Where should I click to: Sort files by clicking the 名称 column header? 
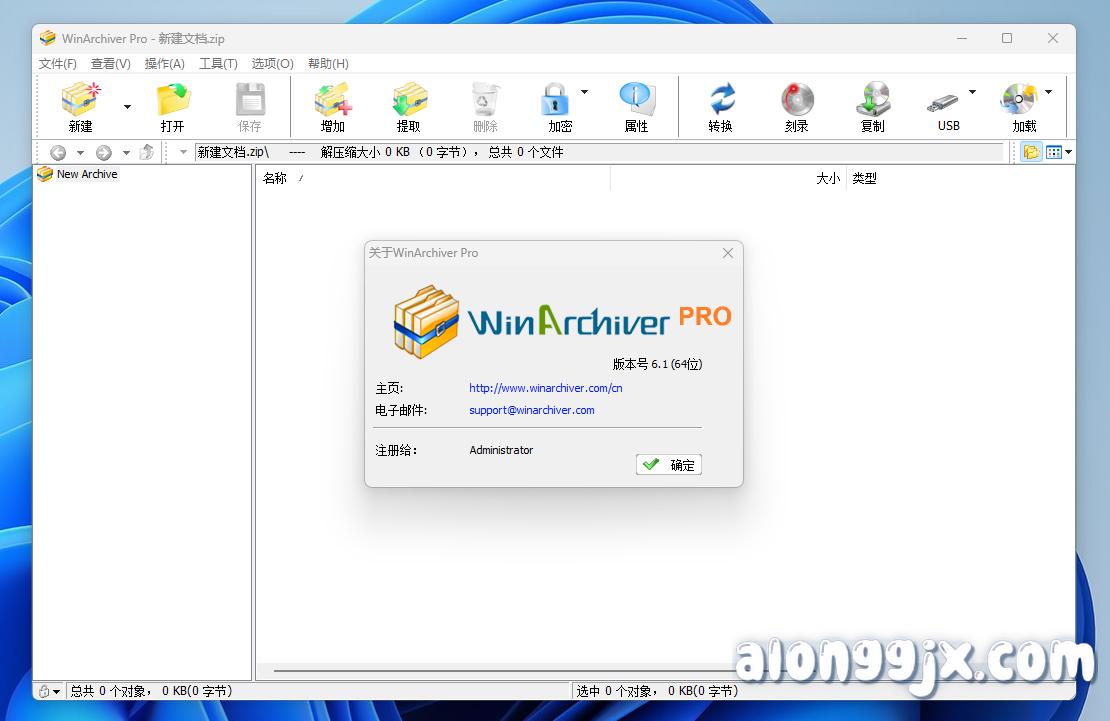click(275, 178)
